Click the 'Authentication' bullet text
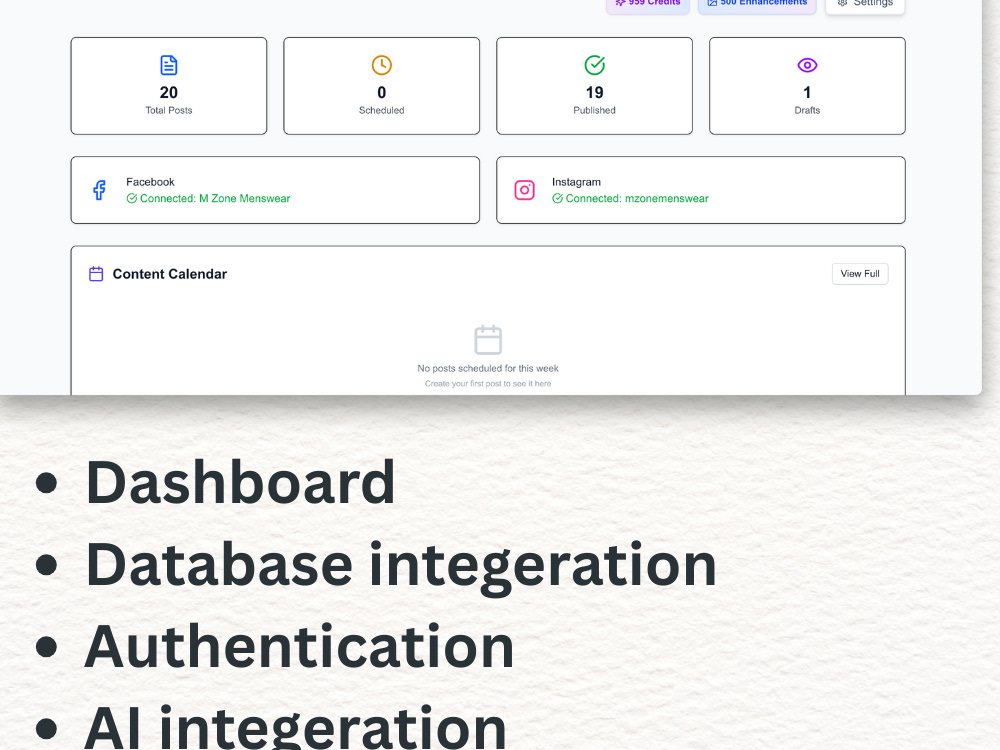Viewport: 1000px width, 750px height. tap(299, 647)
